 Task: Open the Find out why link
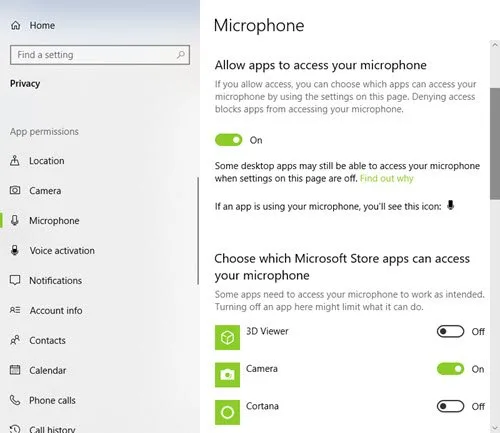(387, 178)
